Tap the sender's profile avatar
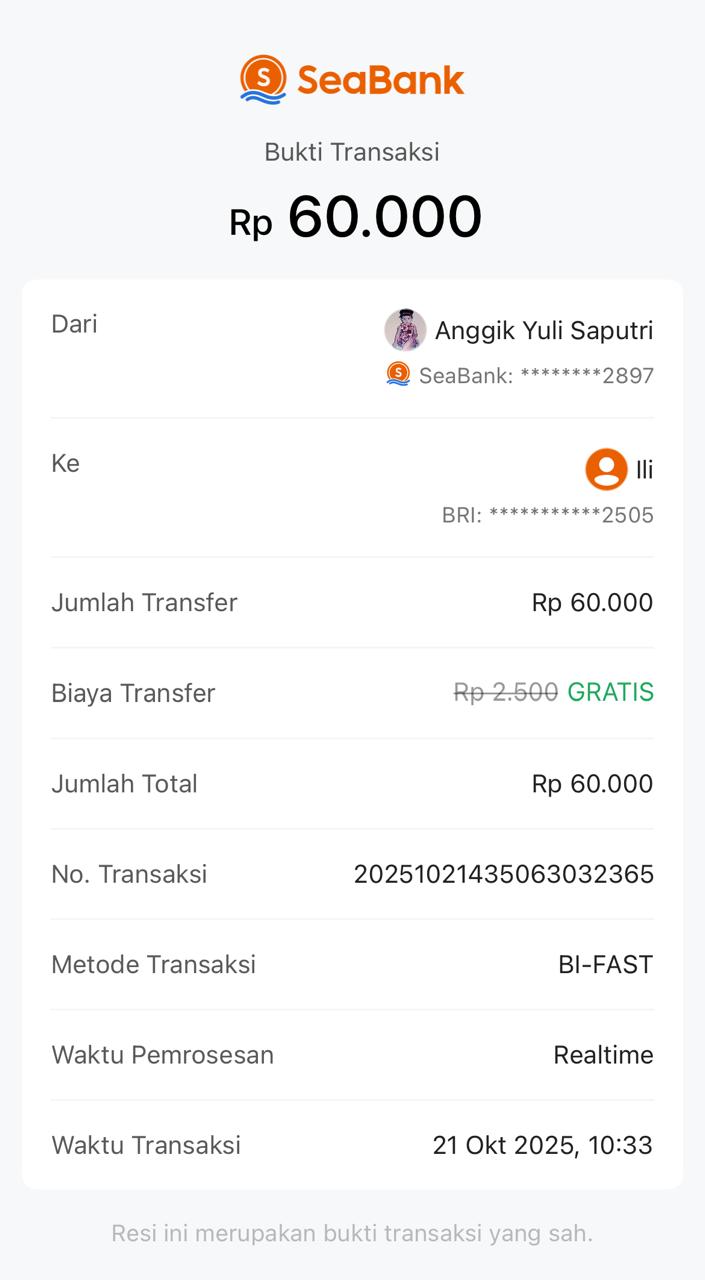705x1280 pixels. 405,330
